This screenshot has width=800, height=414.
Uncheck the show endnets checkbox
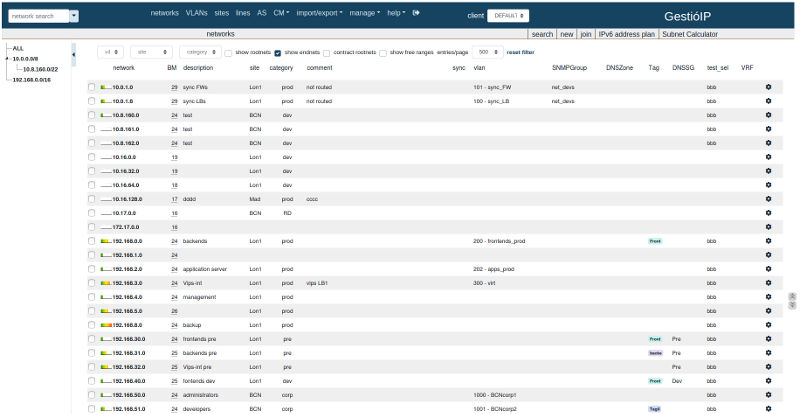tap(278, 52)
